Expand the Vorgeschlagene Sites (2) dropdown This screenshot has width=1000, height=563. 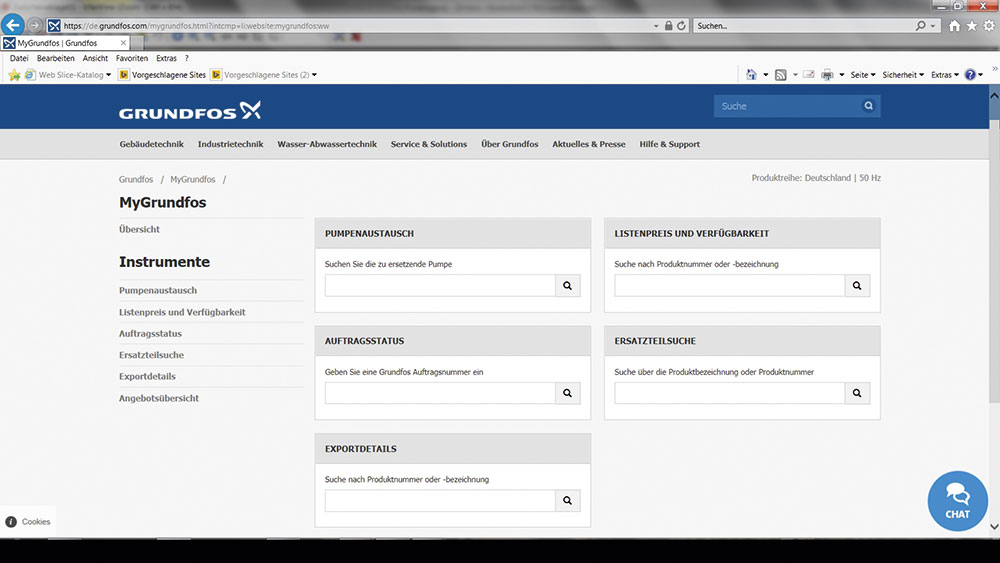[x=314, y=75]
